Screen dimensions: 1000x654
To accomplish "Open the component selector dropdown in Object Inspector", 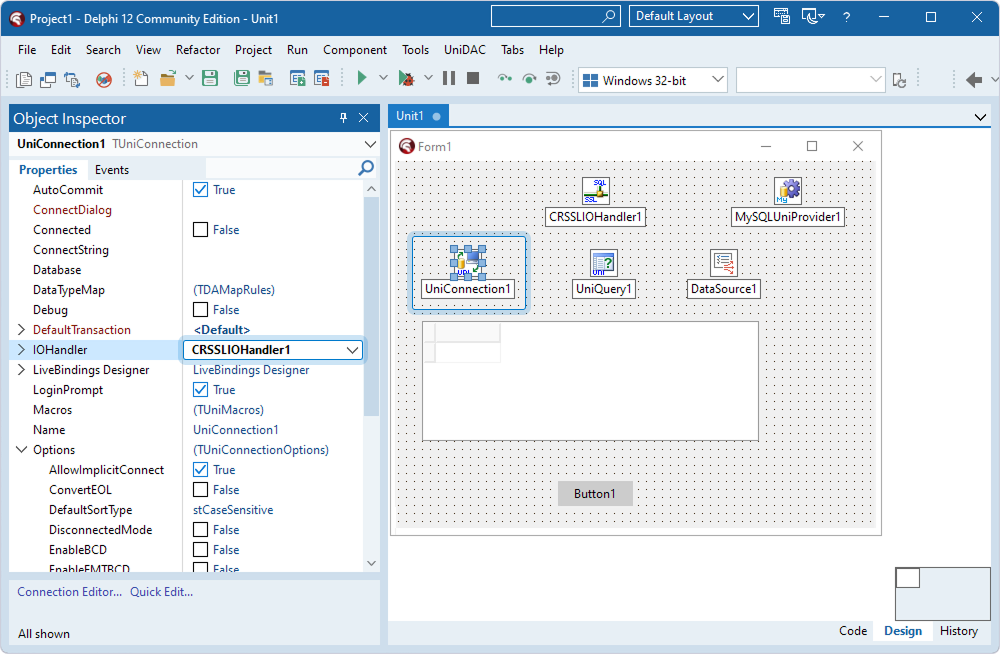I will pos(370,144).
